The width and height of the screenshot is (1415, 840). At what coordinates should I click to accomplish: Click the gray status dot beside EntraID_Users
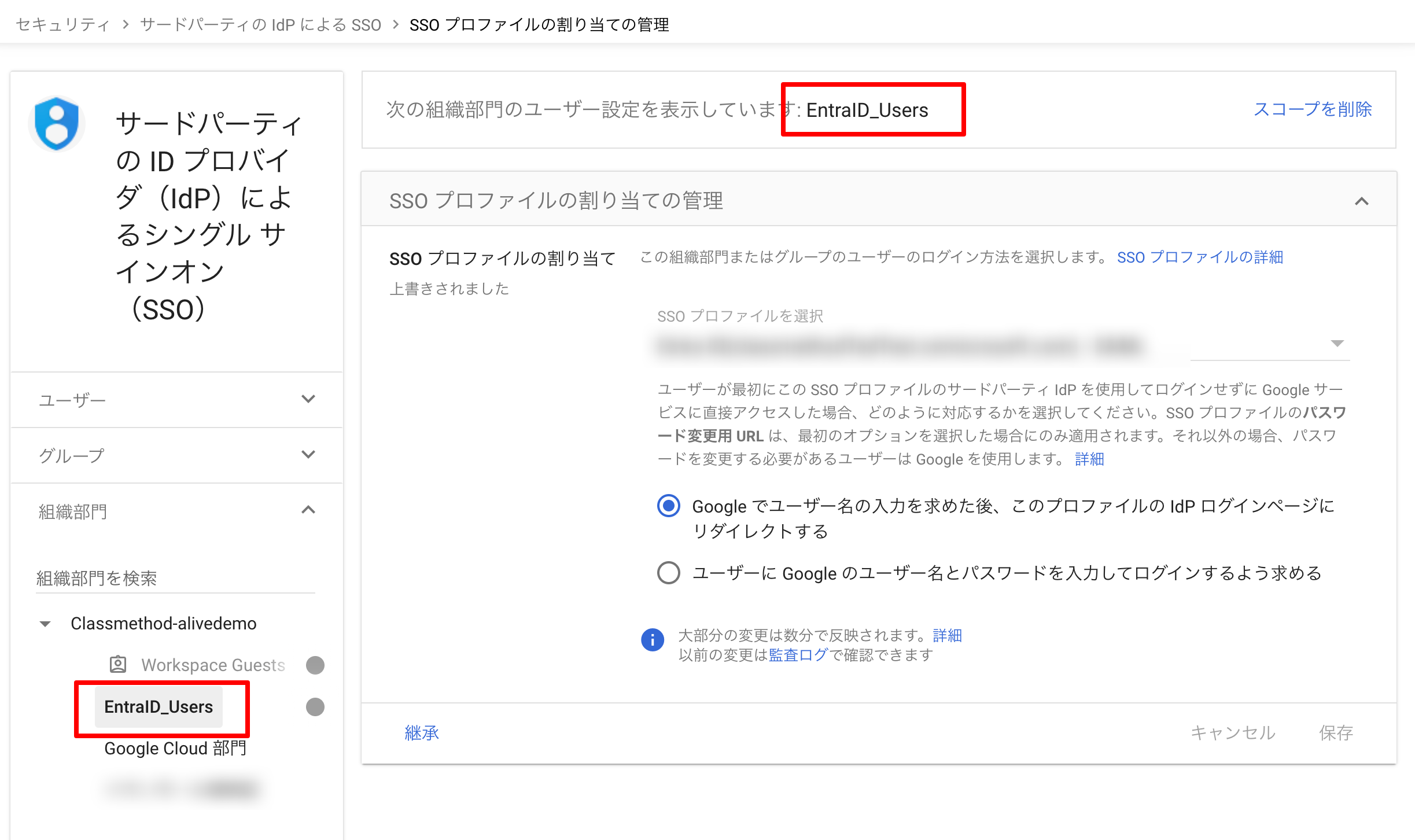tap(315, 706)
